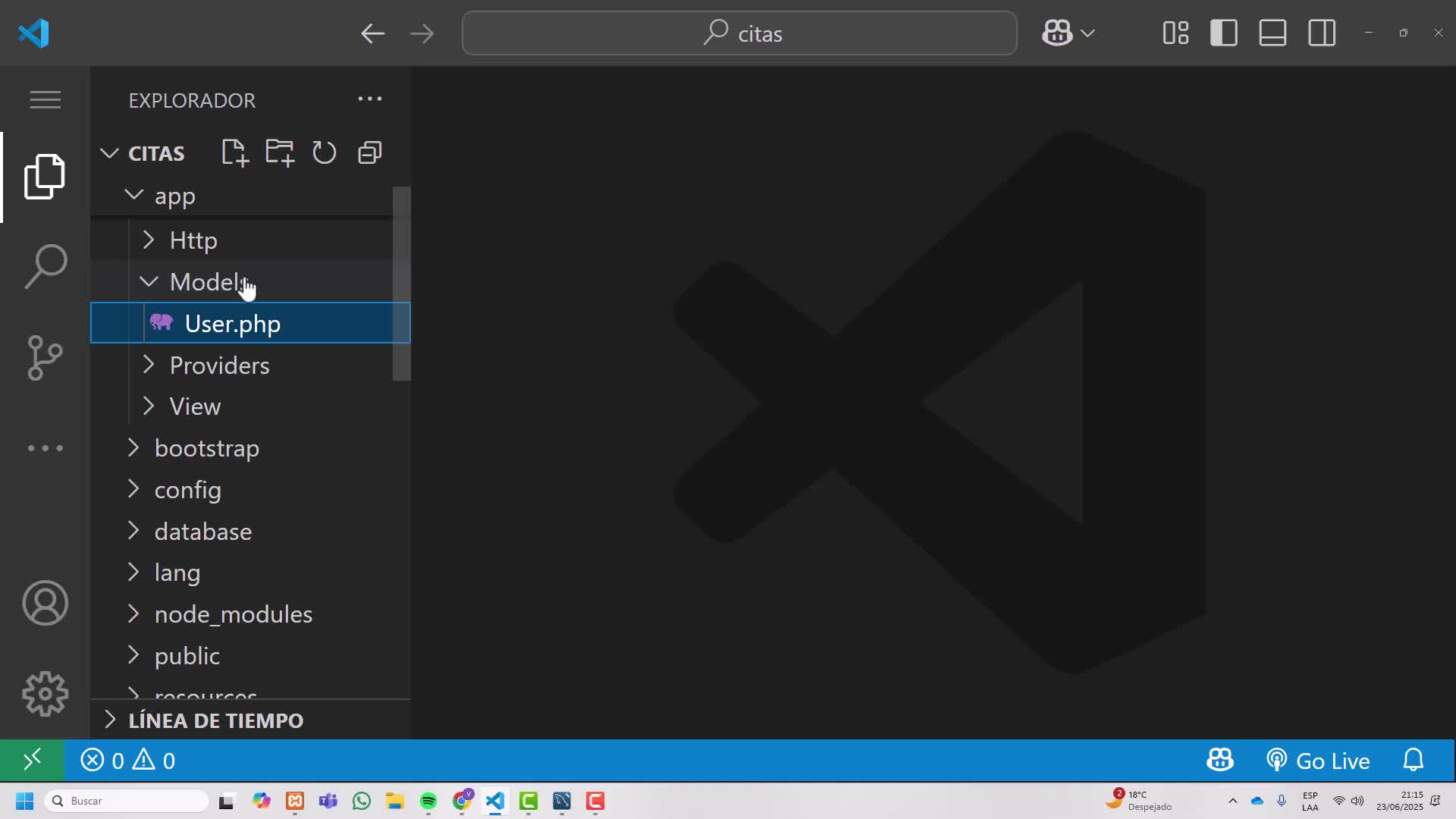The image size is (1456, 819).
Task: Open XAMPP from taskbar
Action: click(295, 801)
